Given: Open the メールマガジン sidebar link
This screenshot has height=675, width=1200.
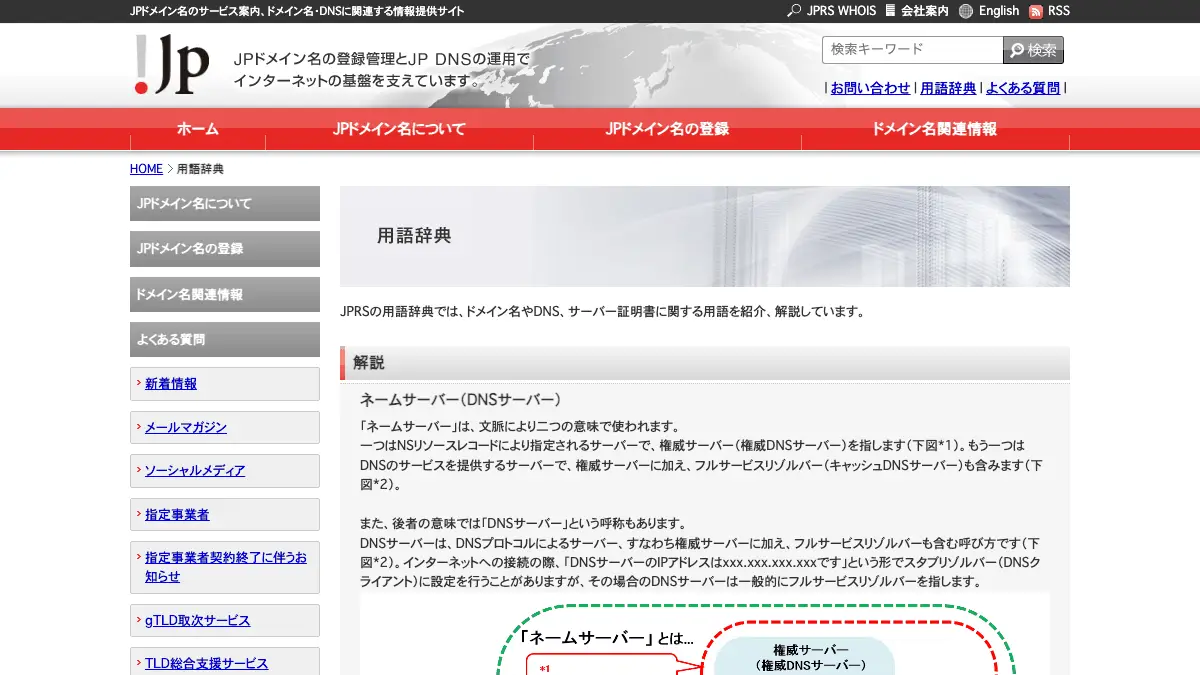Looking at the screenshot, I should (x=186, y=427).
